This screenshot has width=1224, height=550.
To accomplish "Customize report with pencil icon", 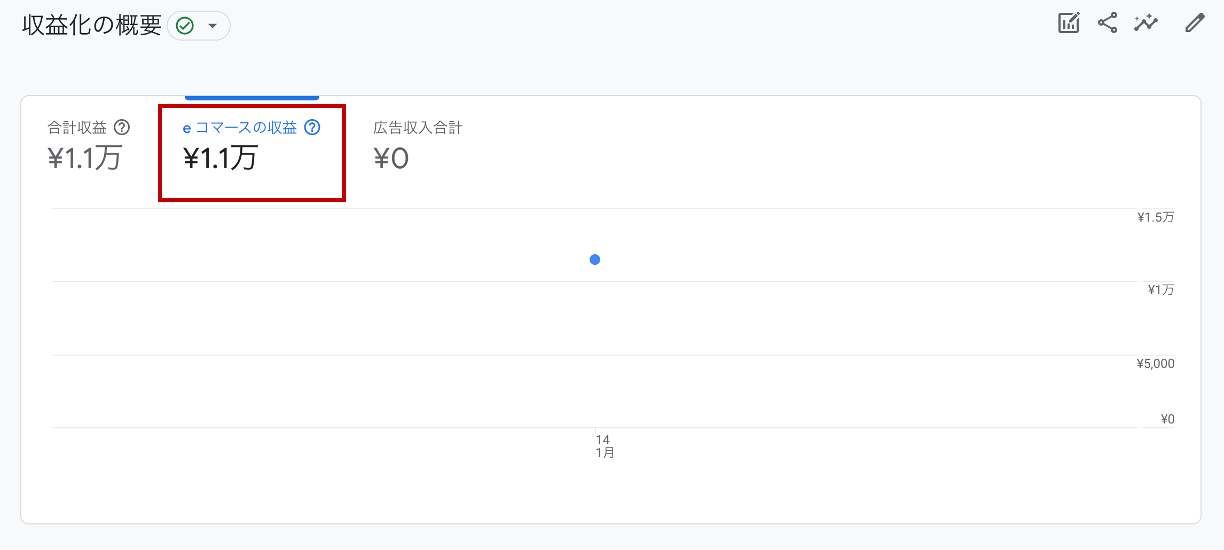I will 1195,23.
